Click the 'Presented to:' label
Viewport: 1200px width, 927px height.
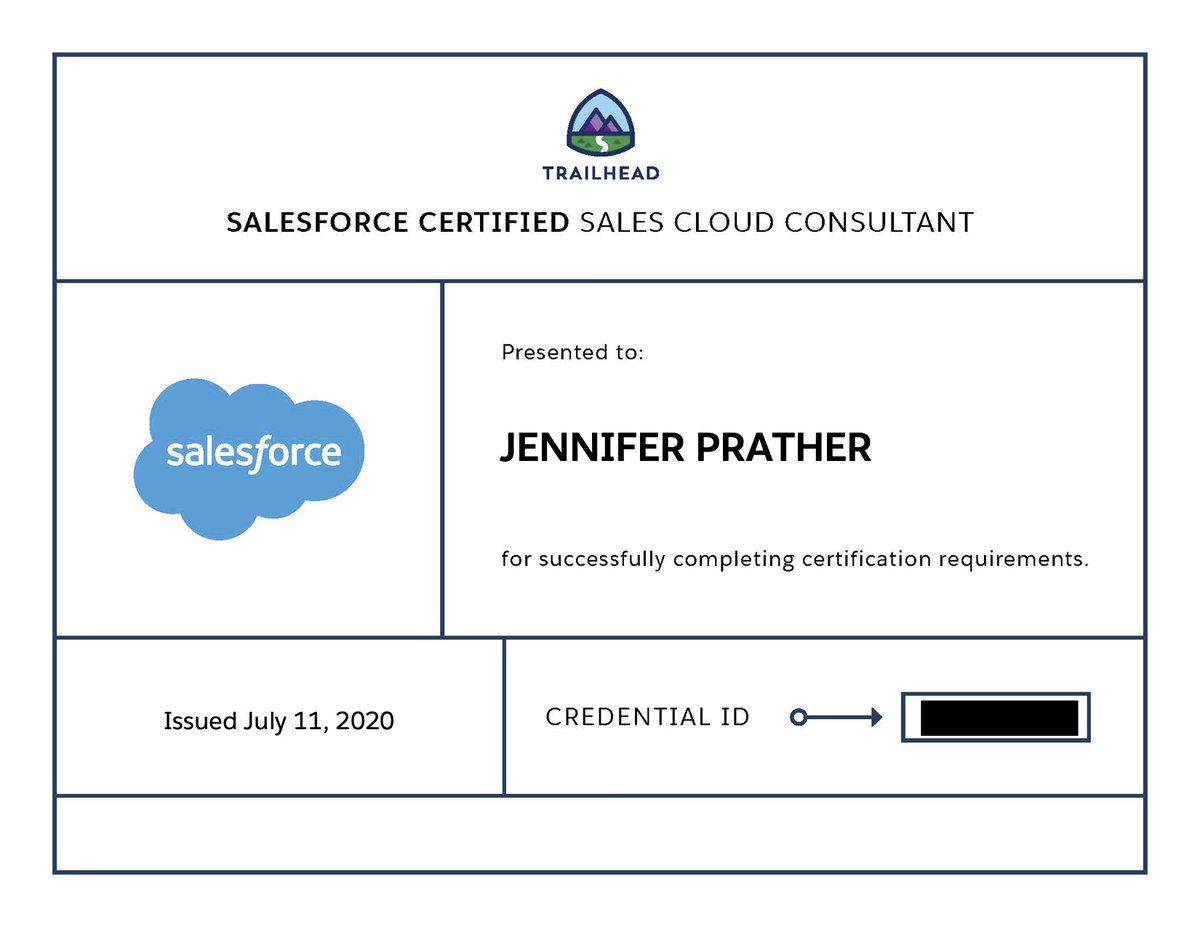point(573,352)
